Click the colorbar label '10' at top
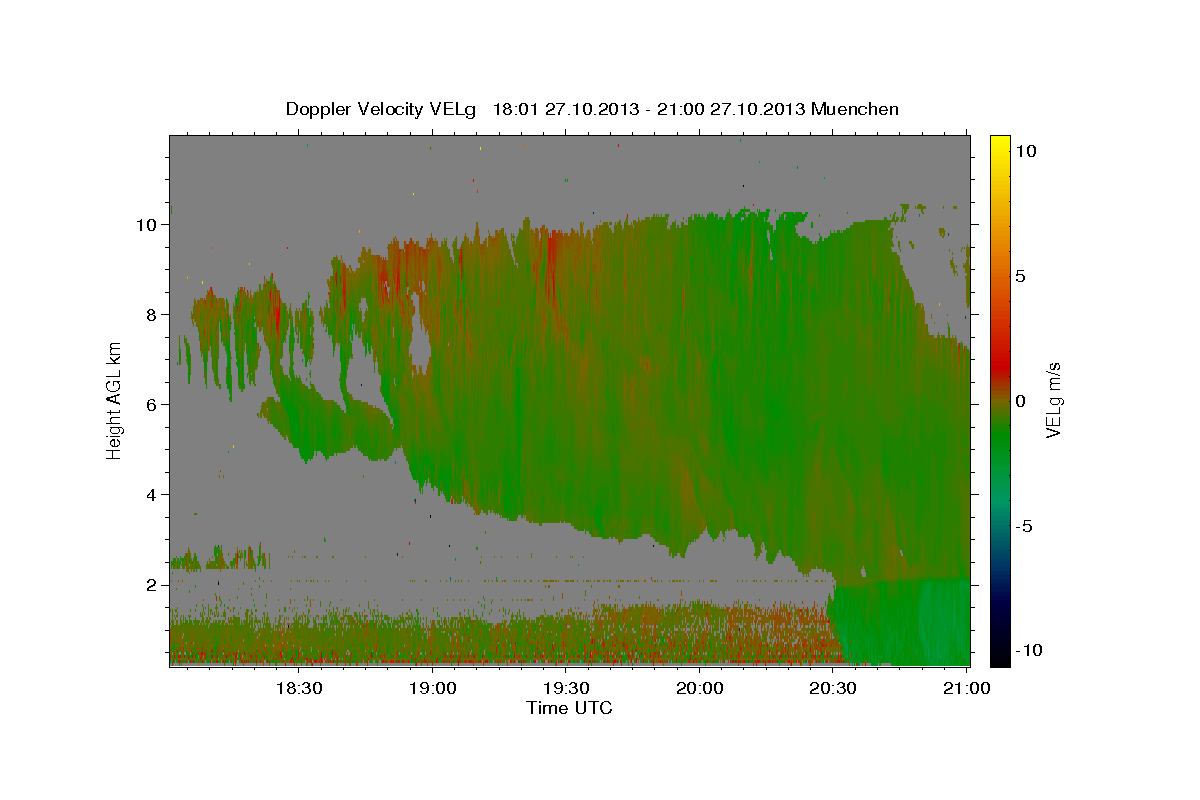Screen dimensions: 1200x800 pyautogui.click(x=1027, y=150)
